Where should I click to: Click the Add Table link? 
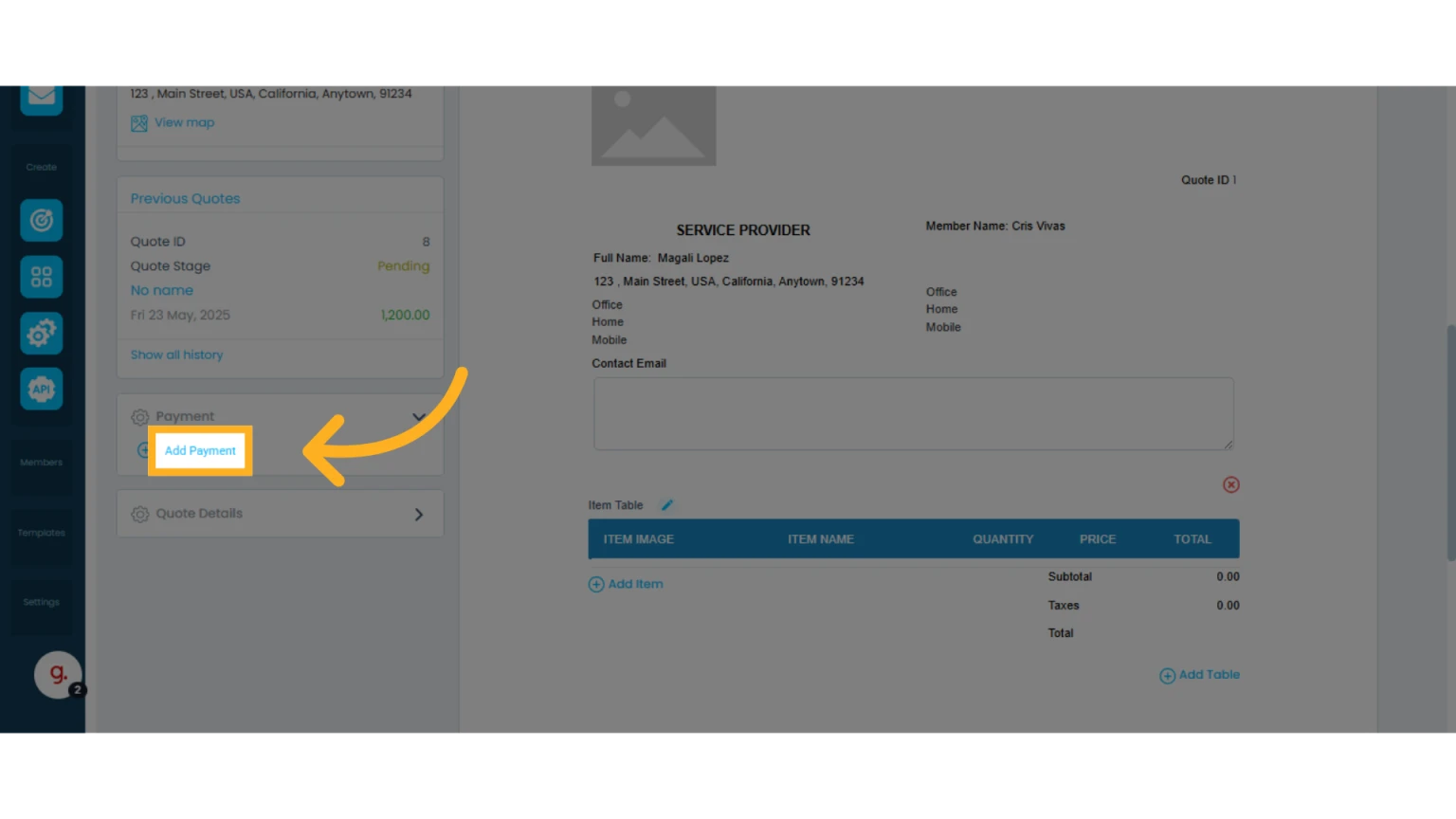coord(1210,675)
